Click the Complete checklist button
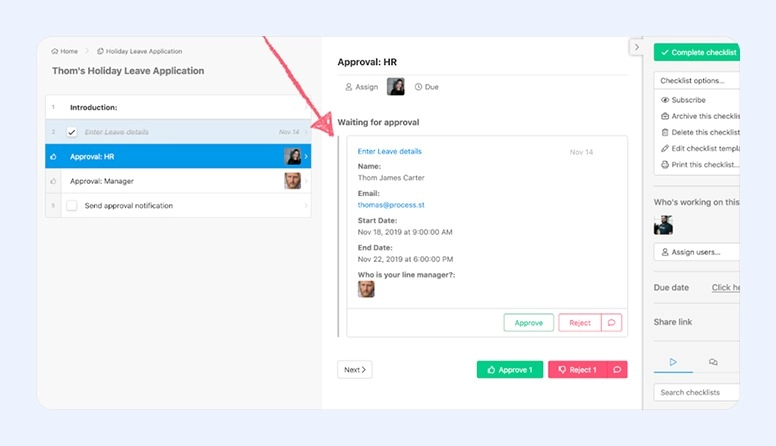Image resolution: width=776 pixels, height=446 pixels. point(697,52)
